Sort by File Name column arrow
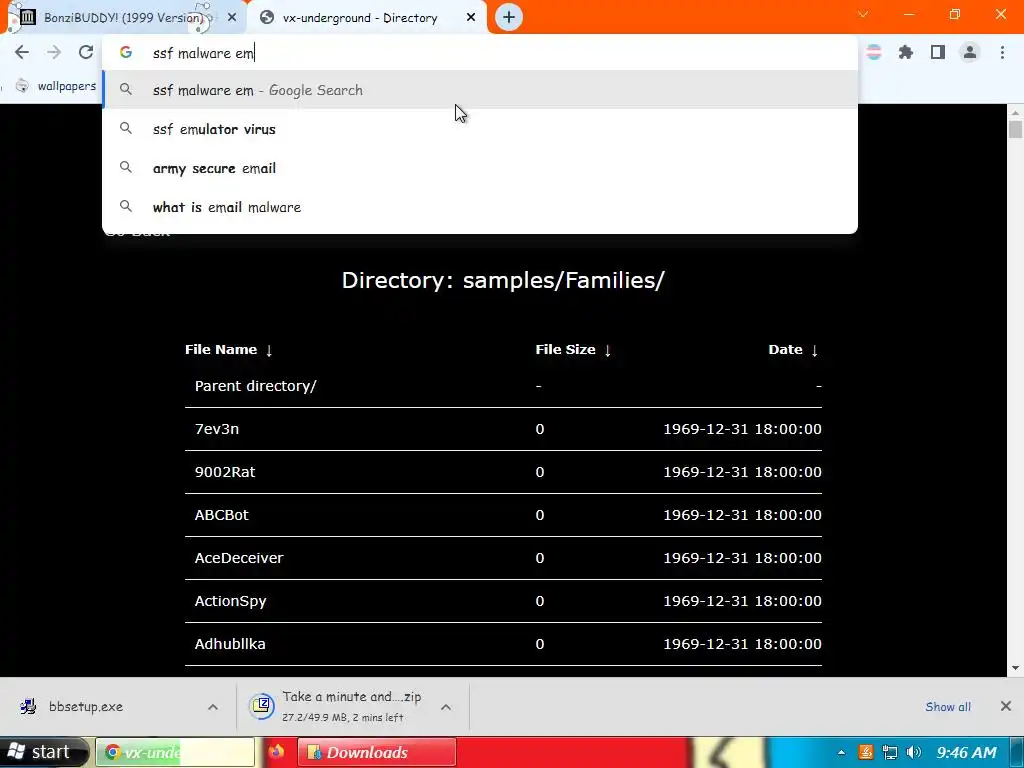 [x=268, y=350]
